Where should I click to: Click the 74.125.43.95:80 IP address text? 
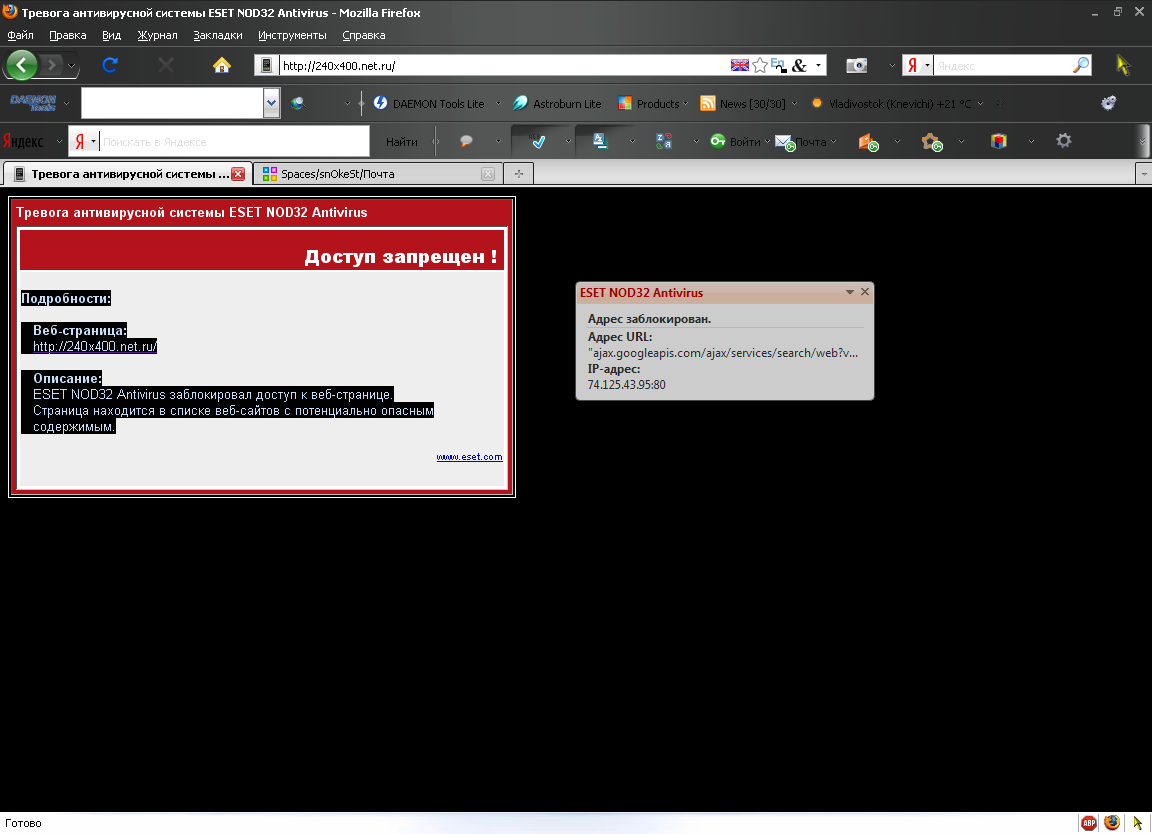[x=627, y=385]
